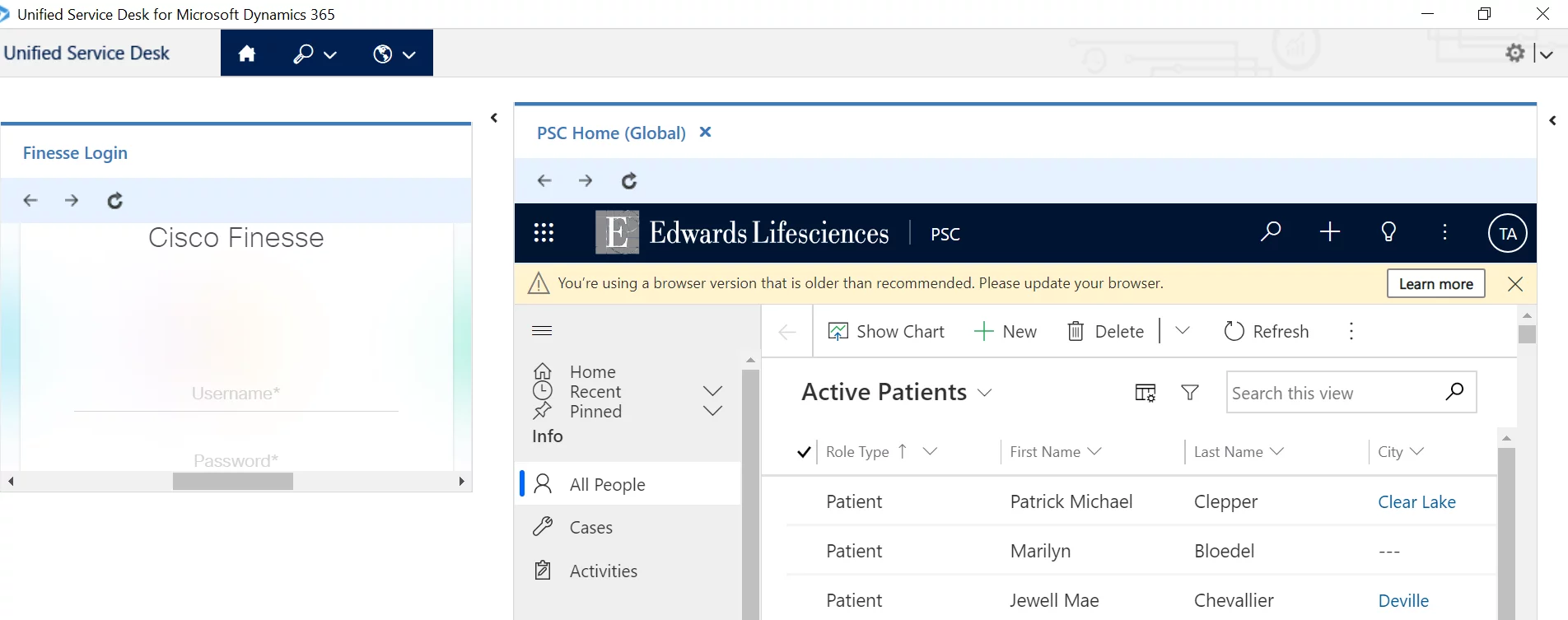Click Finesse horizontal scrollbar thumb
The width and height of the screenshot is (1568, 620).
233,481
